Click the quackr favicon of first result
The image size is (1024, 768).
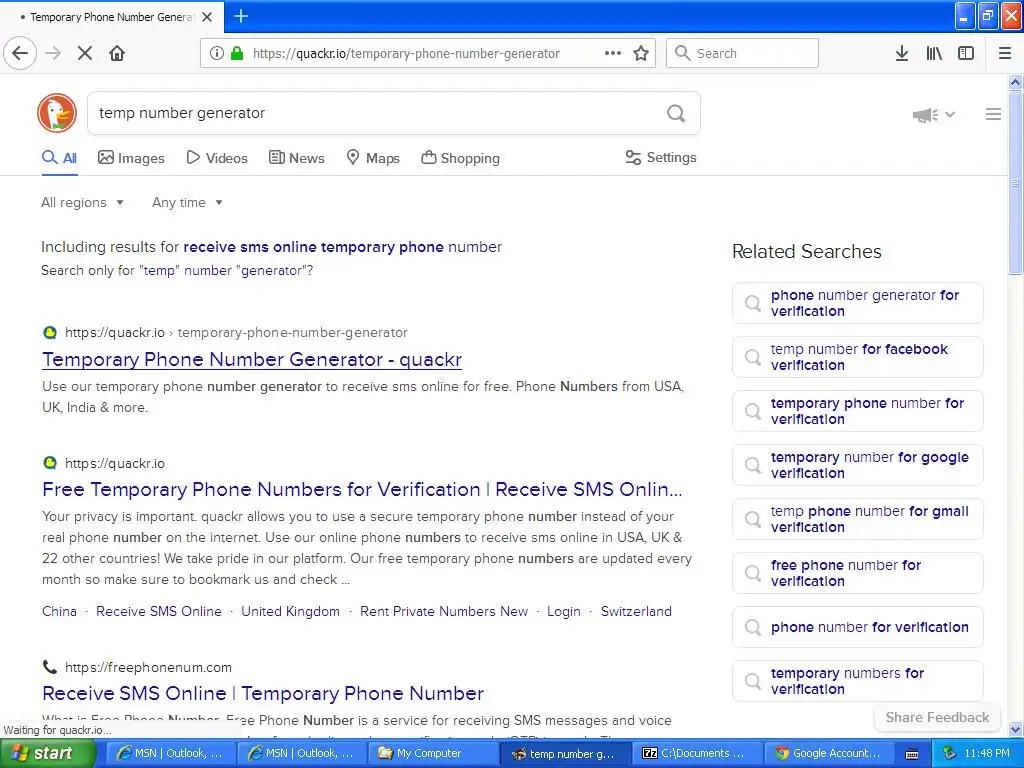coord(50,332)
